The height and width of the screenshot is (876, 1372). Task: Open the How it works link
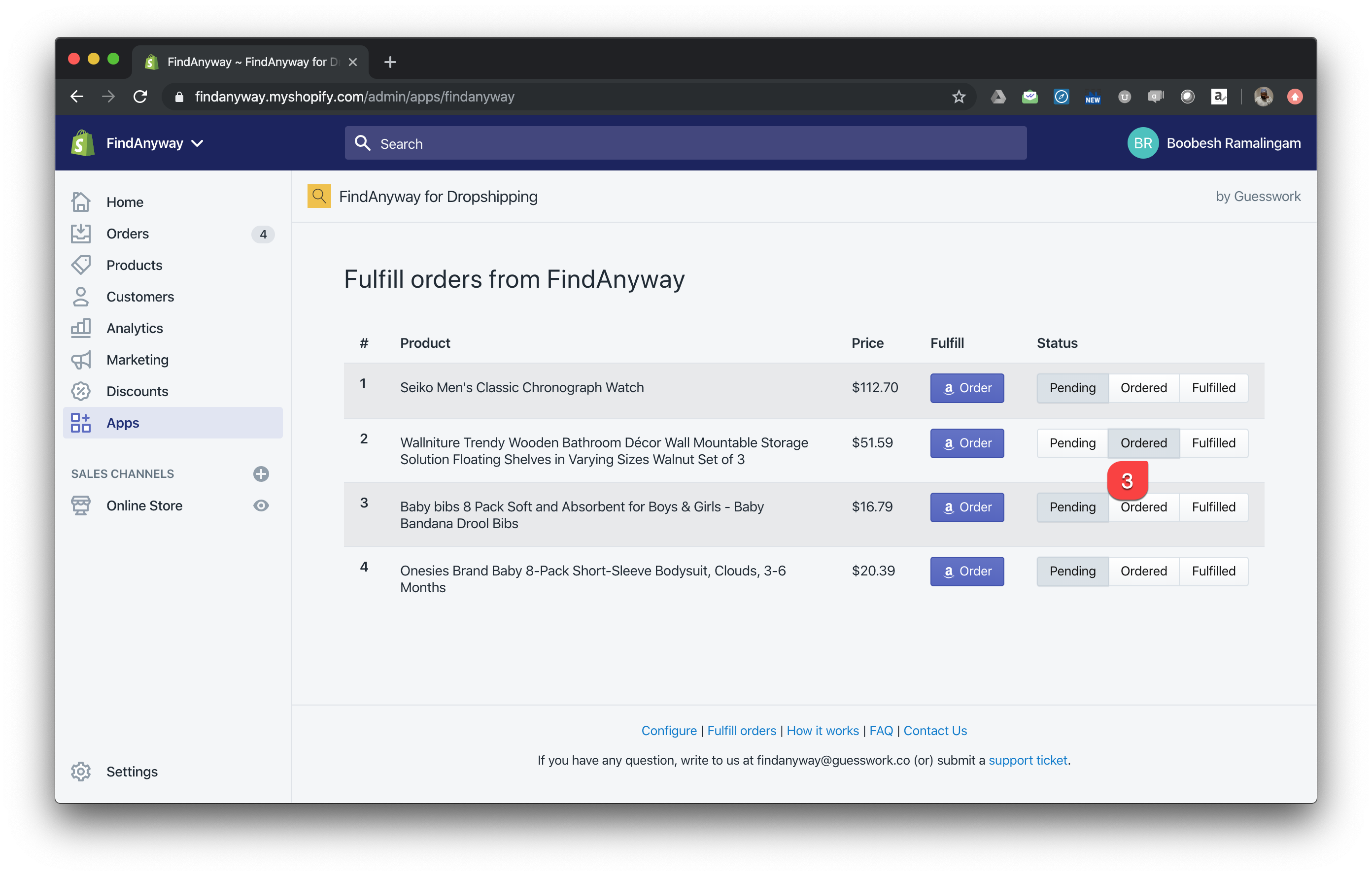click(822, 730)
